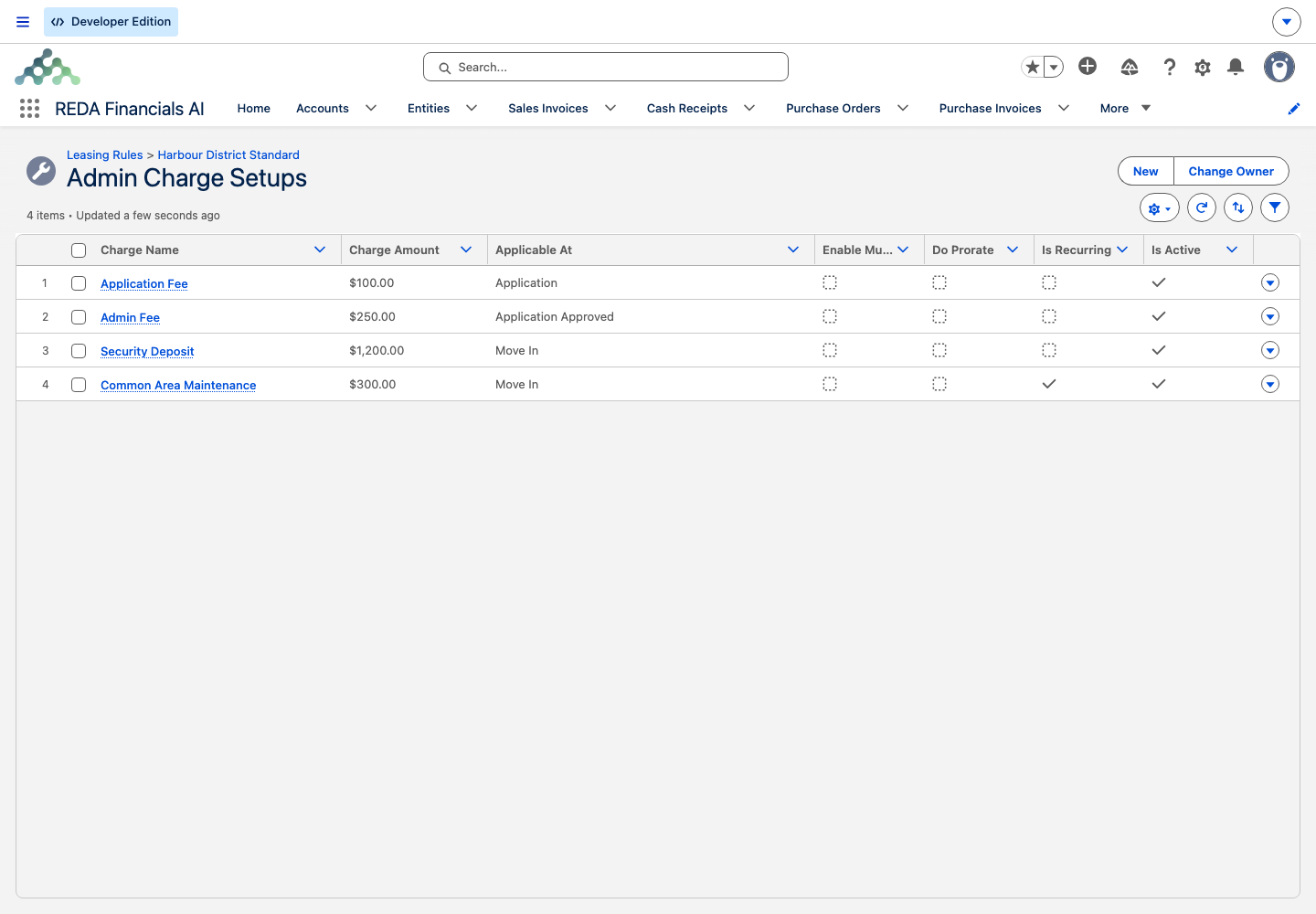The width and height of the screenshot is (1316, 914).
Task: View the notifications bell
Action: pyautogui.click(x=1236, y=67)
